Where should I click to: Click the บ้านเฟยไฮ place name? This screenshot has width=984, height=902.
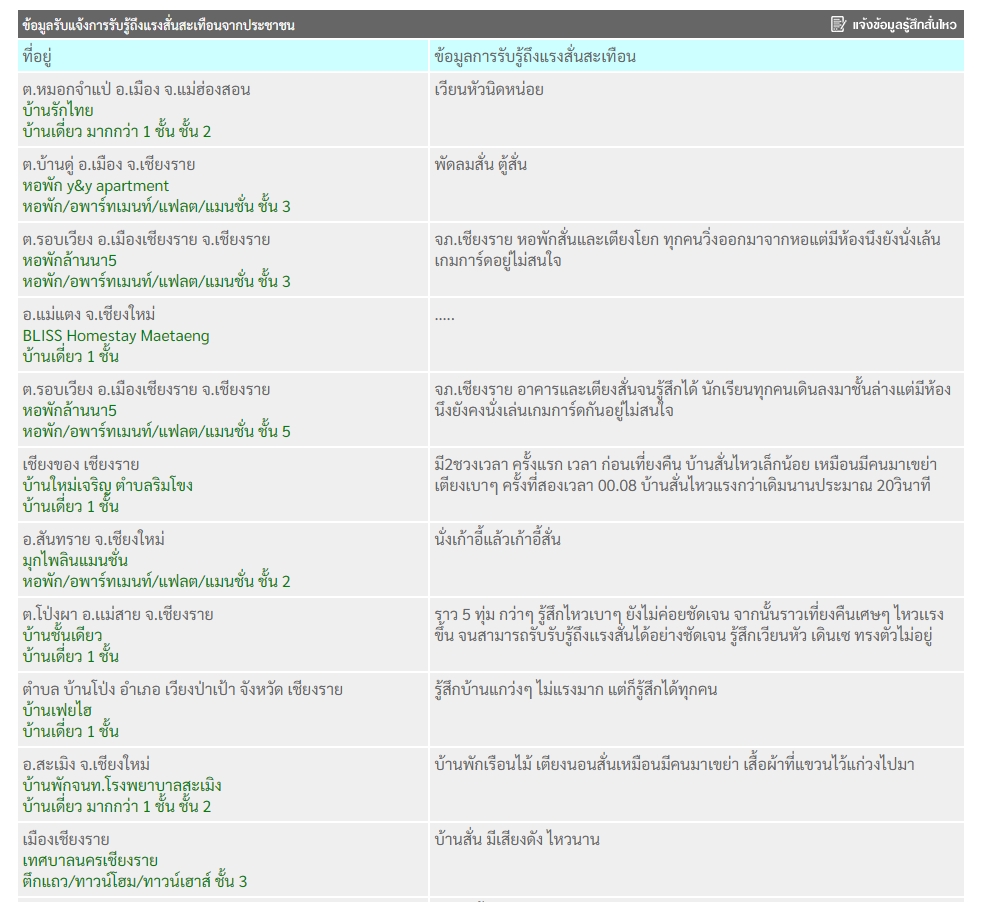(x=57, y=711)
